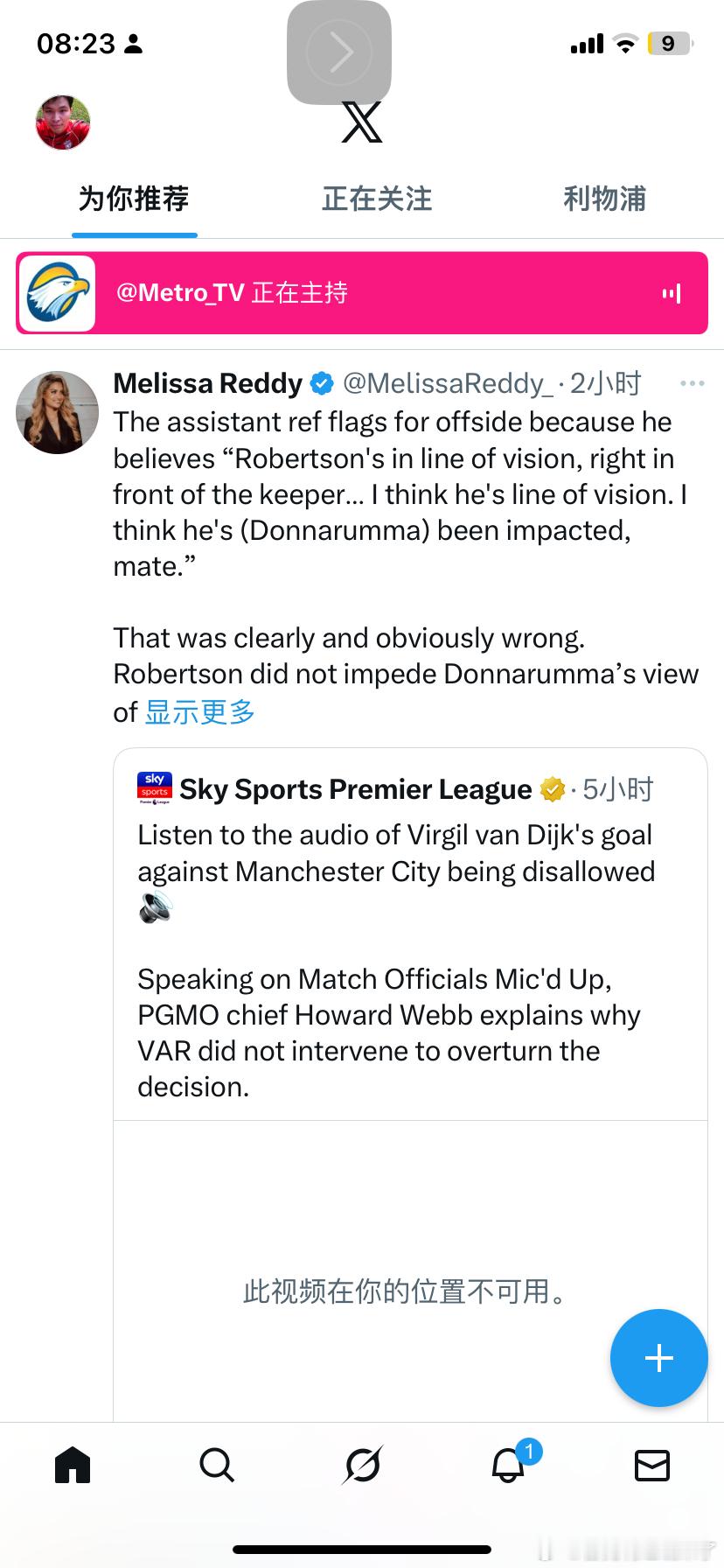Tap the audio bars icon in Metro_TV banner
The height and width of the screenshot is (1568, 724).
tap(671, 293)
